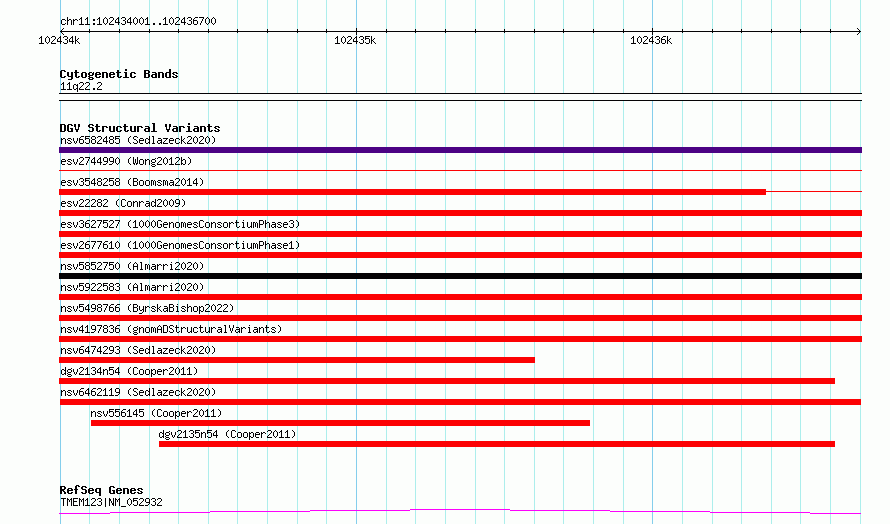Click the 102436k ruler mark

click(x=651, y=40)
